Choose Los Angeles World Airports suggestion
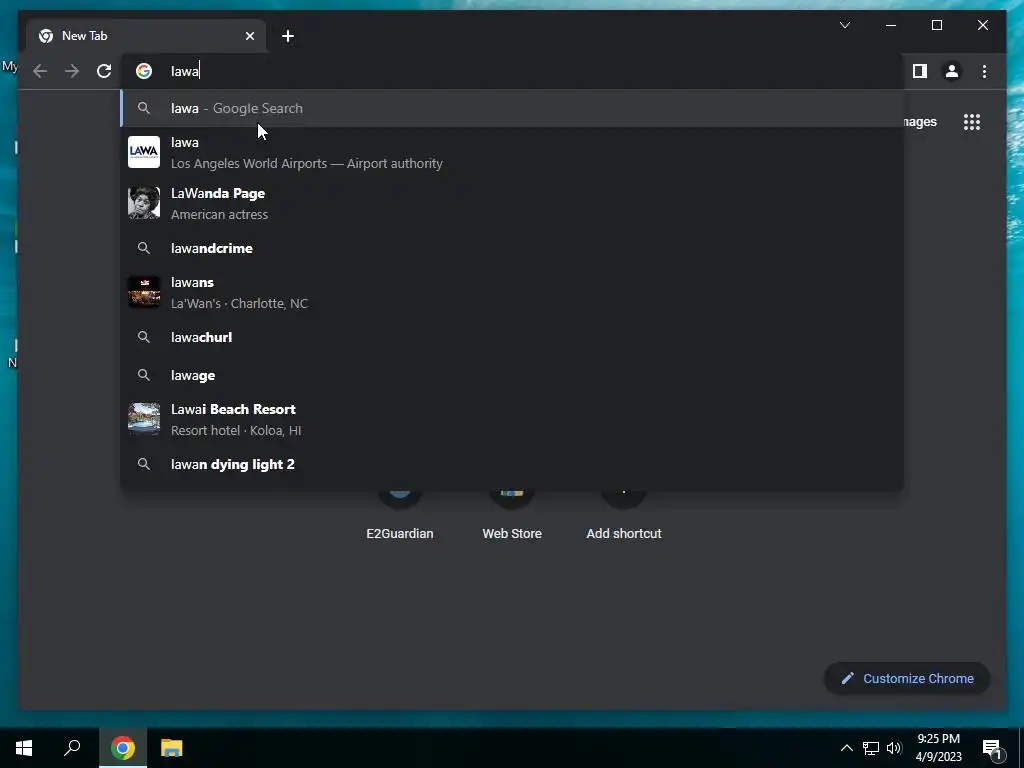Screen dimensions: 1024x768 click(513, 152)
